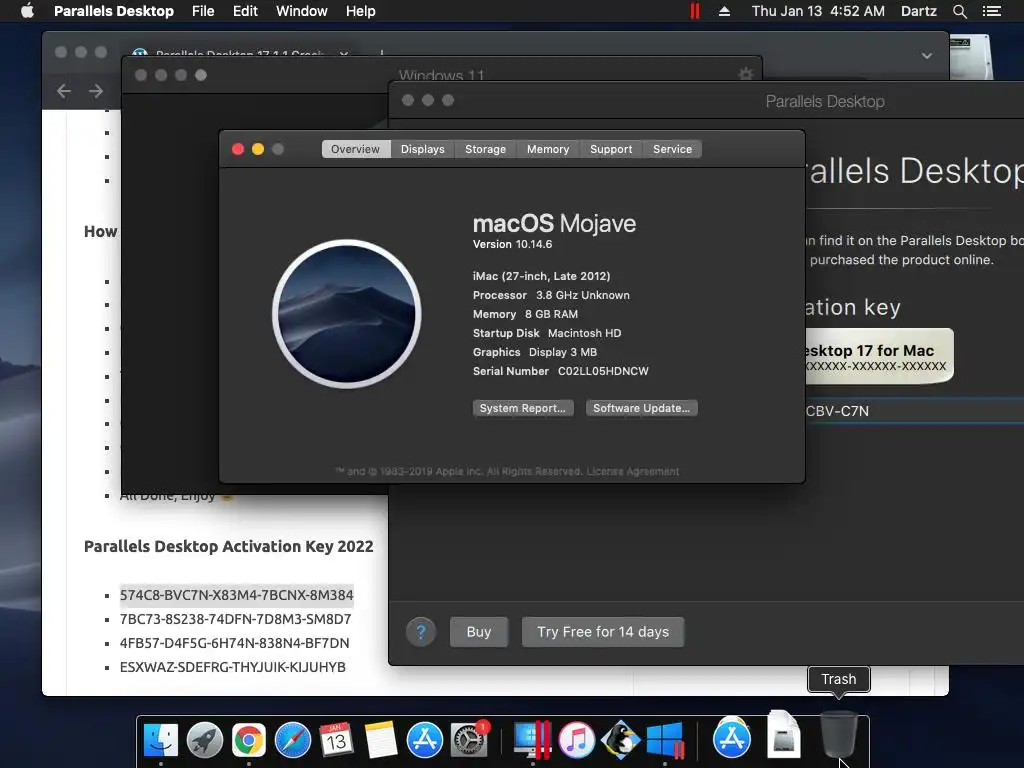Open Notes app in the dock
Viewport: 1024px width, 768px height.
(x=381, y=740)
